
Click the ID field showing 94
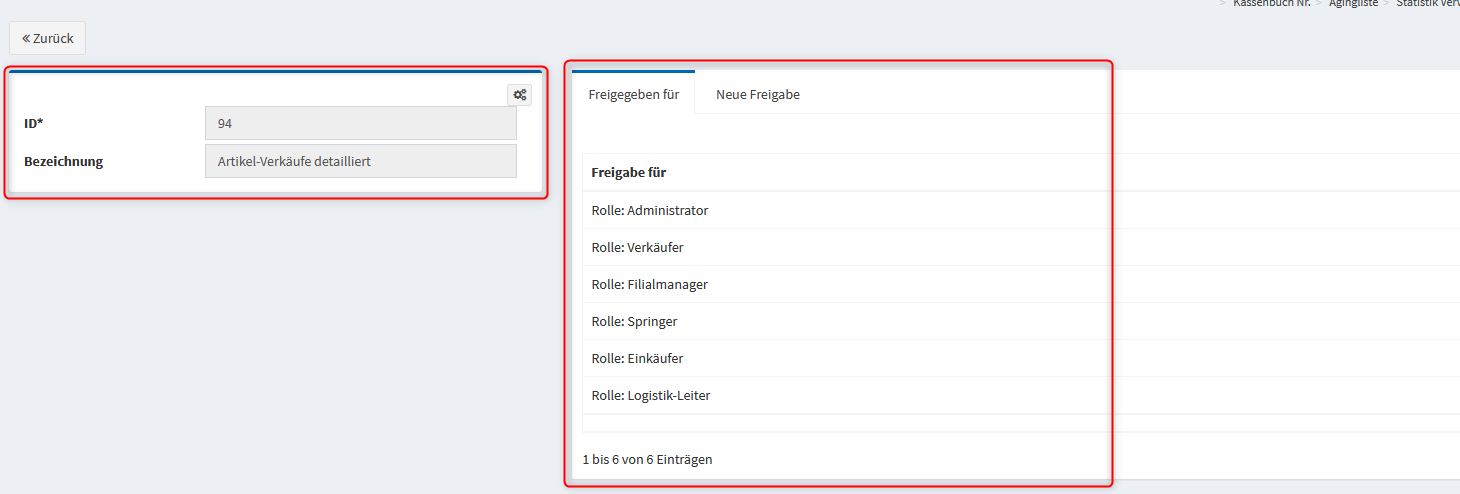tap(360, 123)
